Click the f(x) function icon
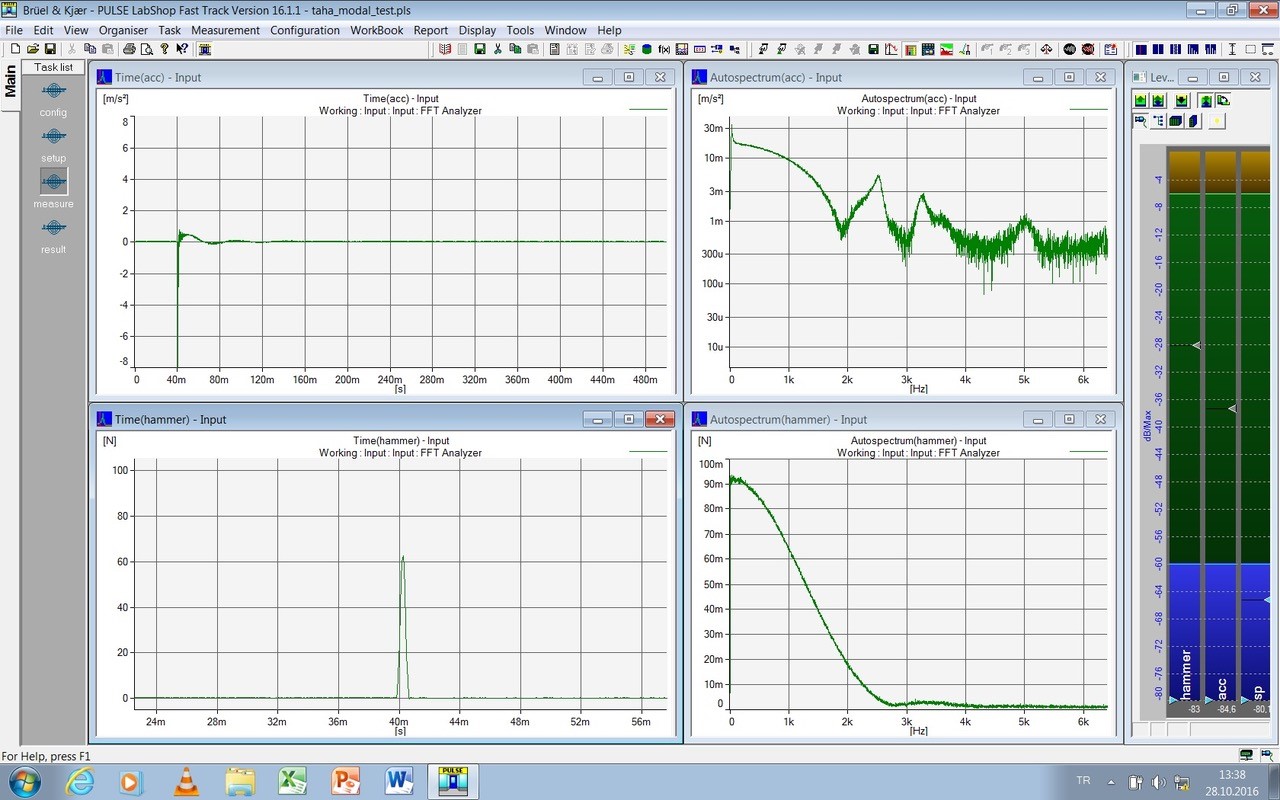 click(x=663, y=49)
